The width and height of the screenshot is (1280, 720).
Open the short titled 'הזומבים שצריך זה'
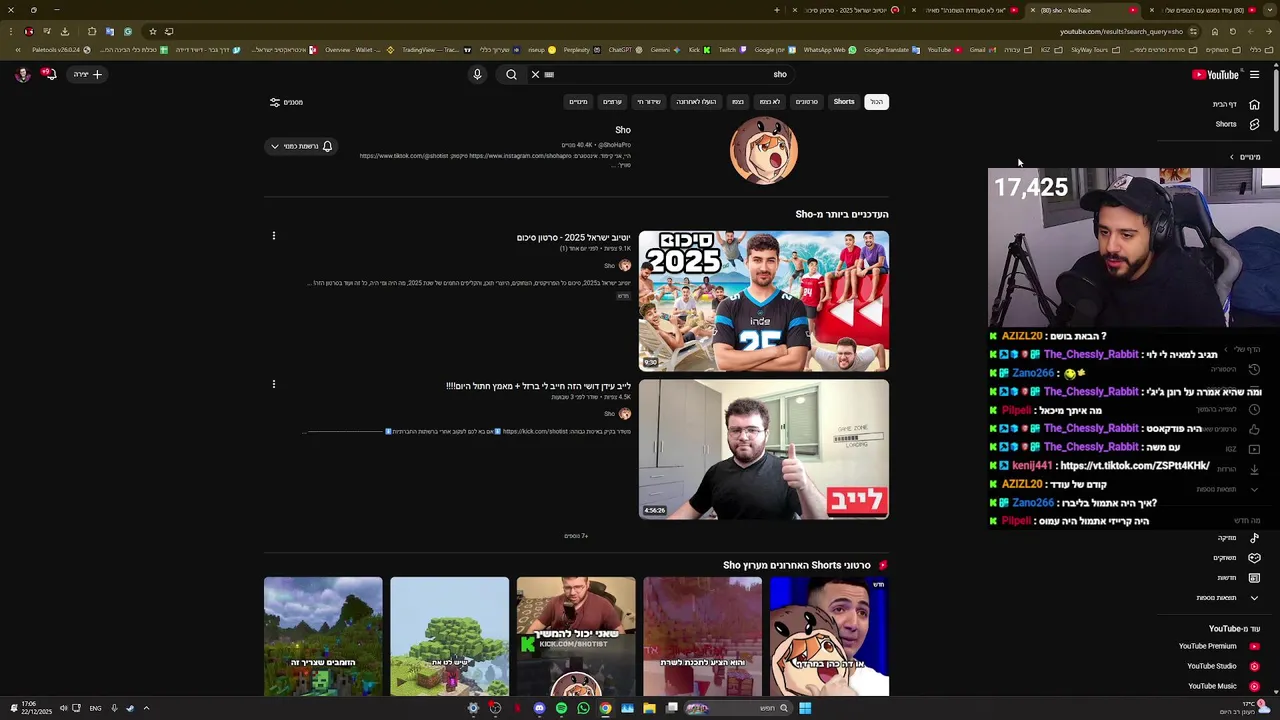click(x=323, y=636)
